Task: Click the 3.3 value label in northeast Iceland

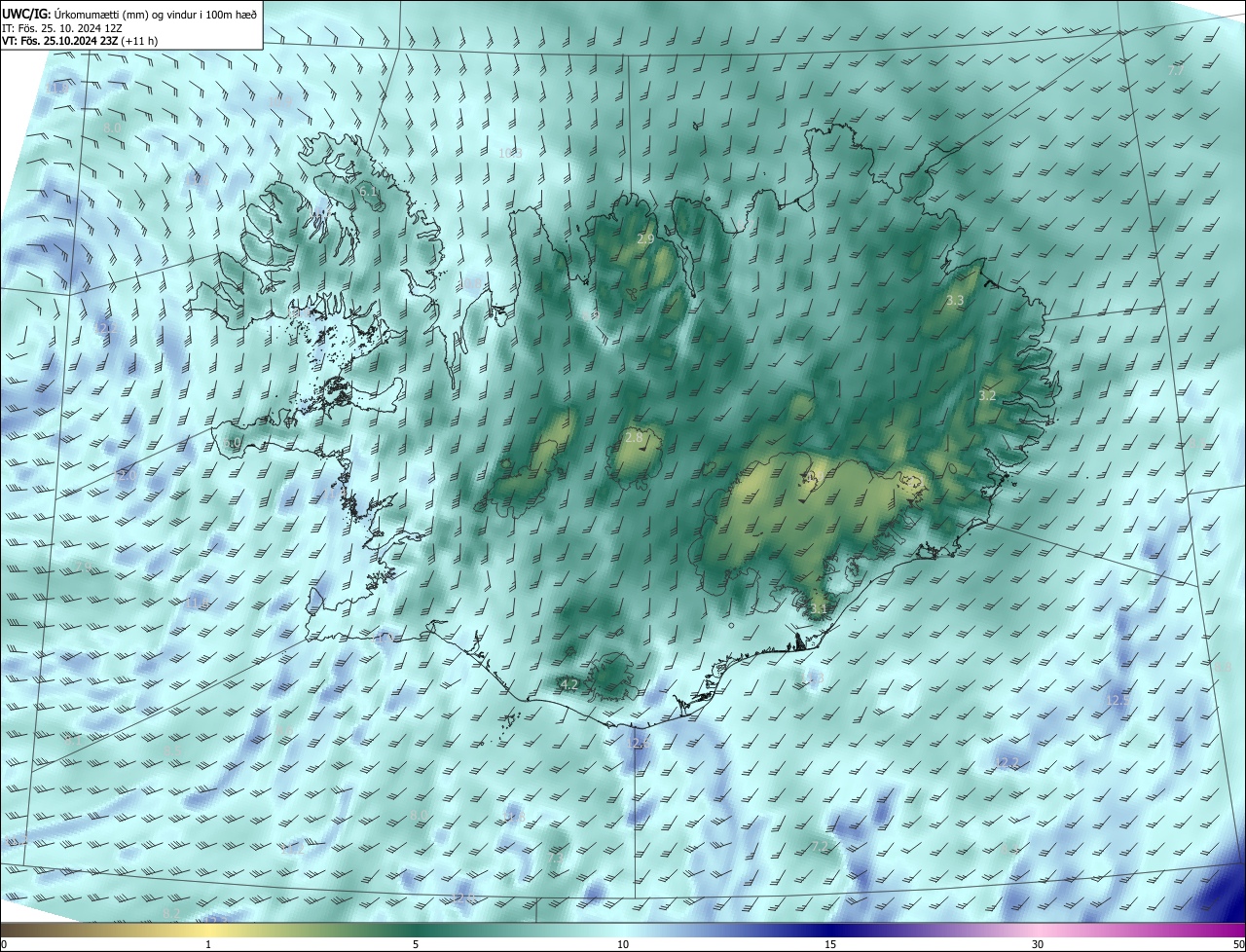Action: point(954,301)
